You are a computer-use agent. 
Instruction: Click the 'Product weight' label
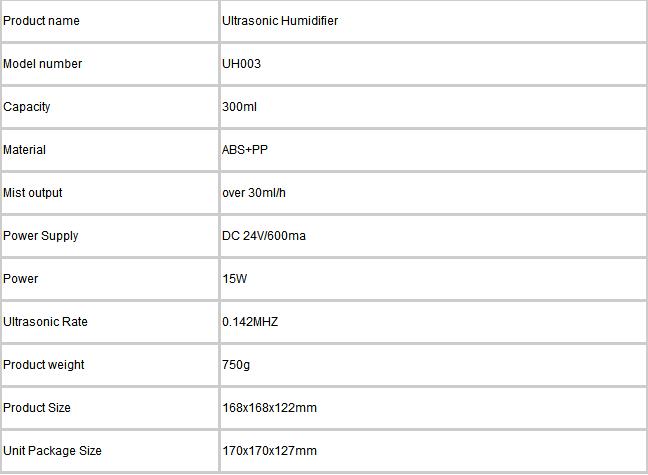(x=43, y=365)
